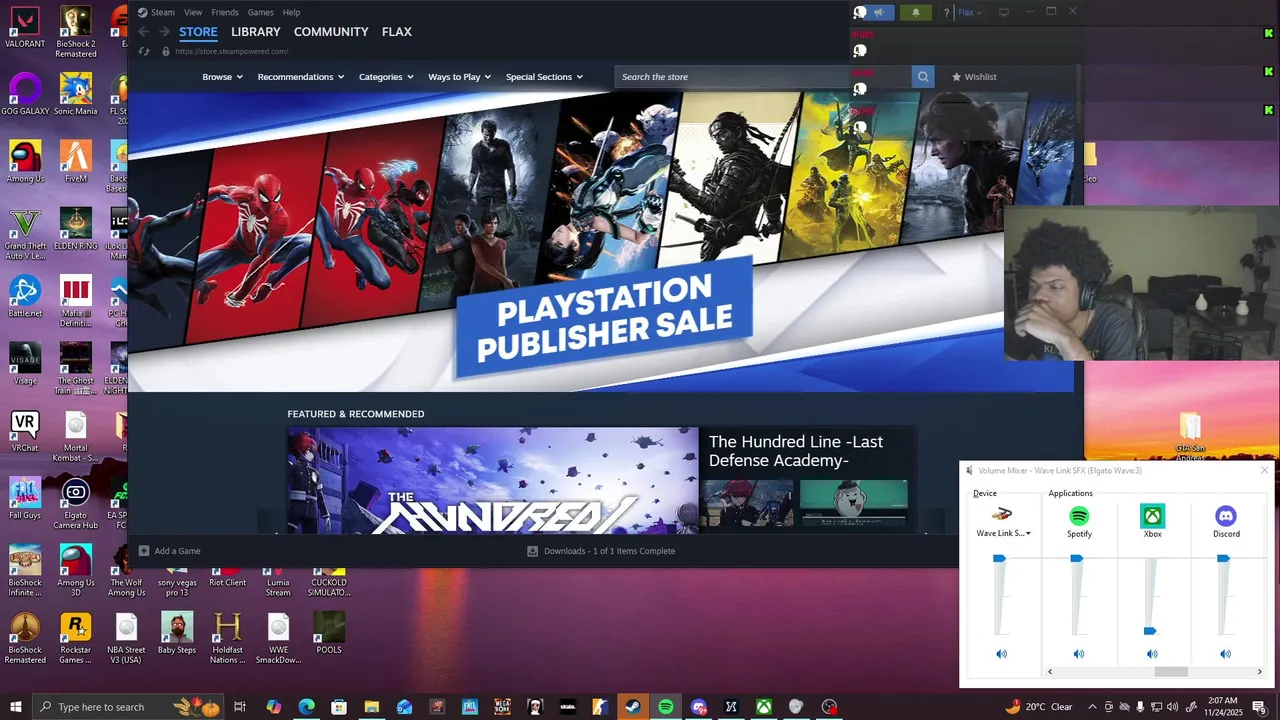
Task: Select the Elgato Camera Hub desktop icon
Action: point(76,505)
